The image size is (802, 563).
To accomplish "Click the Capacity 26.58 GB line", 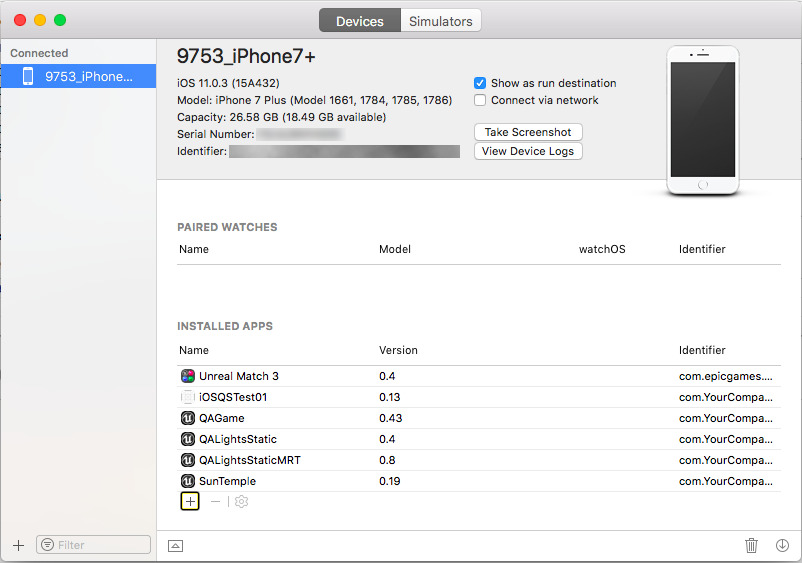I will [x=281, y=117].
